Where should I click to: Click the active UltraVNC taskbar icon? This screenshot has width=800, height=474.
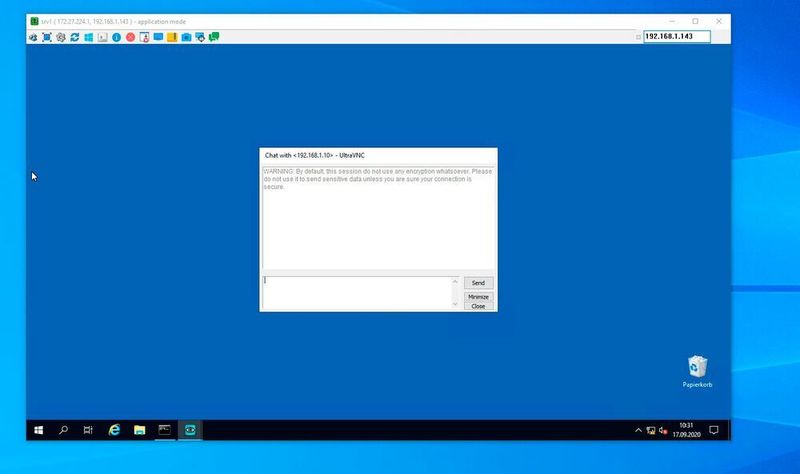point(190,430)
